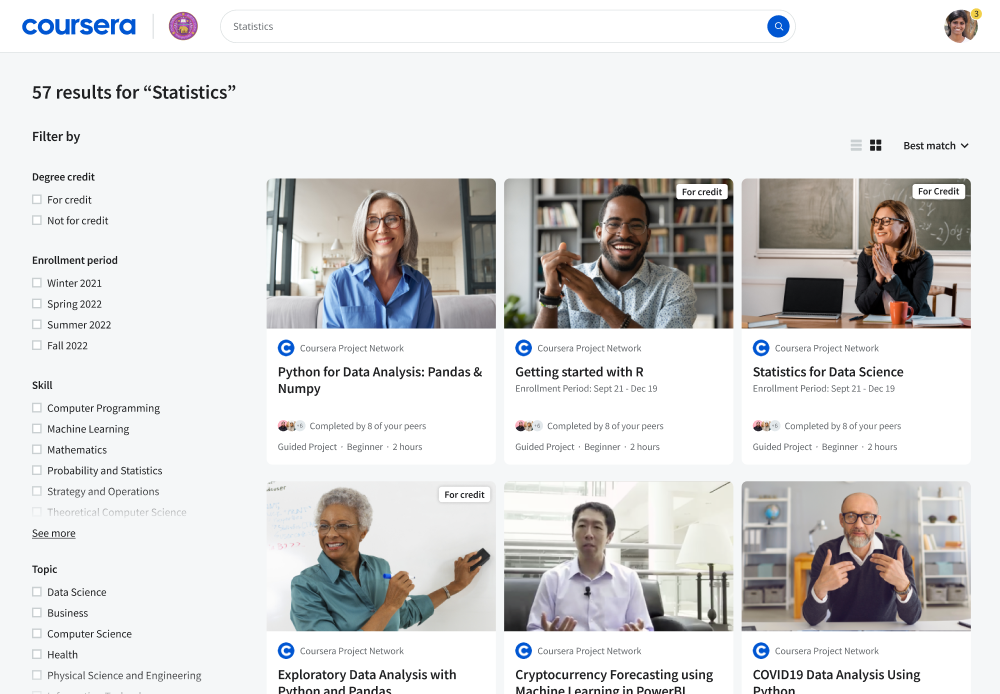Click thumbnail of Cryptocurrency Forecasting course

click(618, 556)
